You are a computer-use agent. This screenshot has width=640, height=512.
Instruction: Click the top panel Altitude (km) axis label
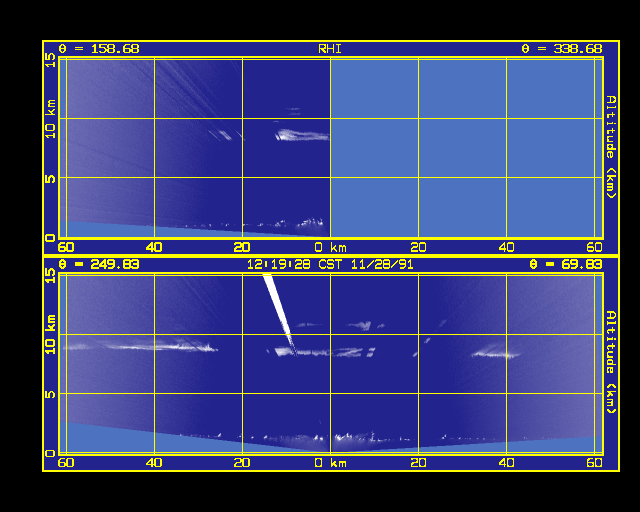pyautogui.click(x=611, y=147)
